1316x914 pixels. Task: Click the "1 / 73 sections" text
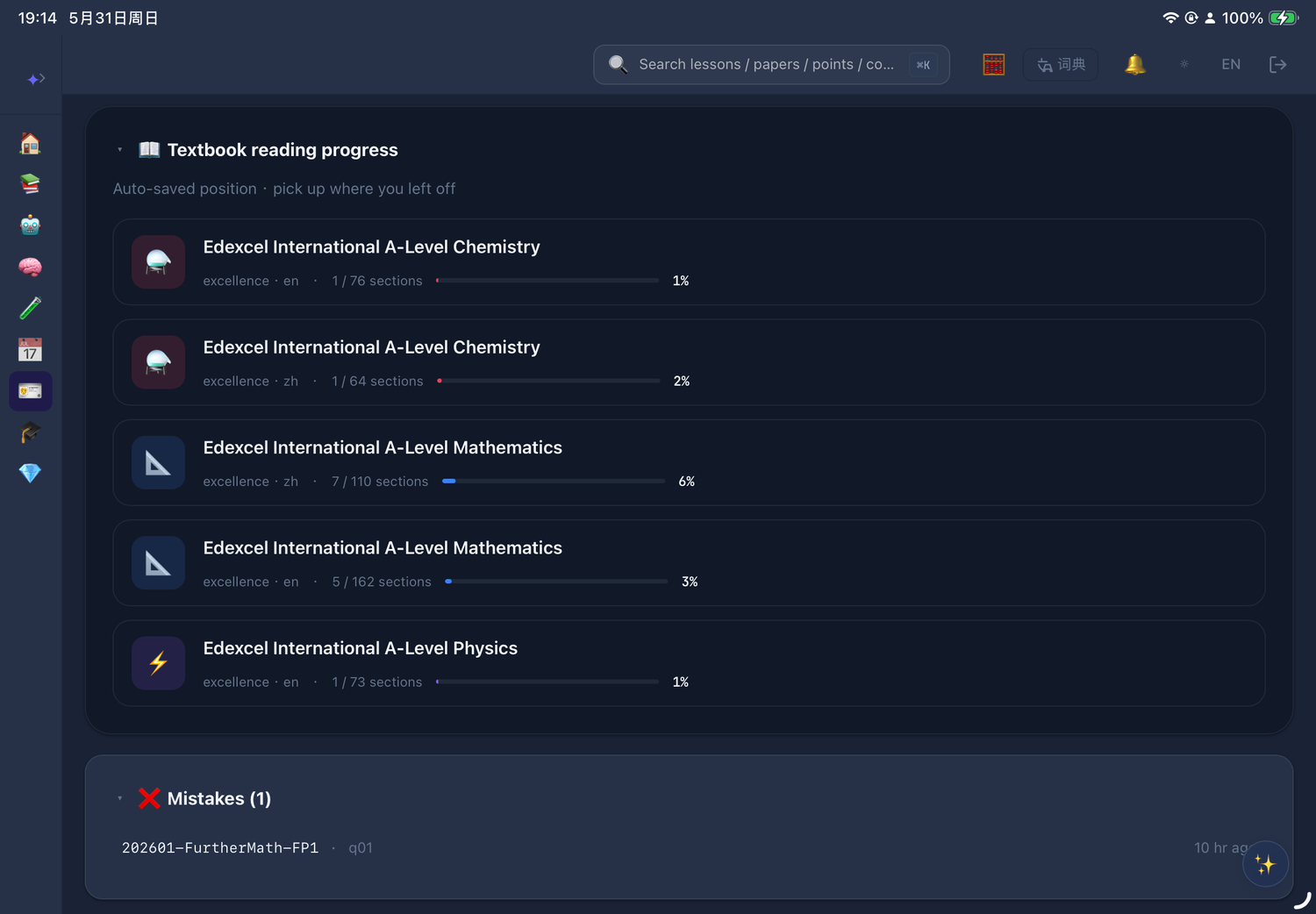[377, 682]
